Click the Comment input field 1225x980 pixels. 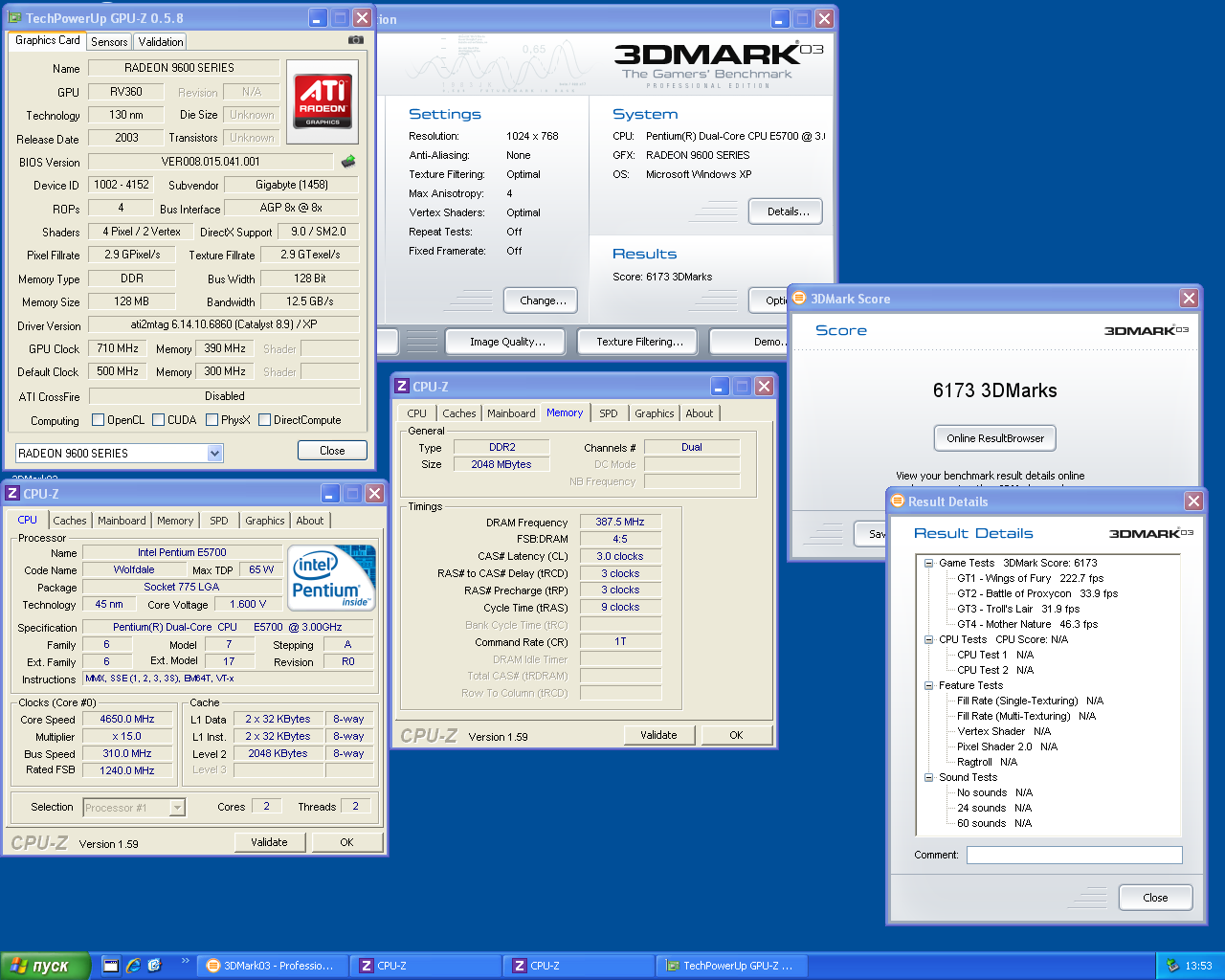(1074, 856)
